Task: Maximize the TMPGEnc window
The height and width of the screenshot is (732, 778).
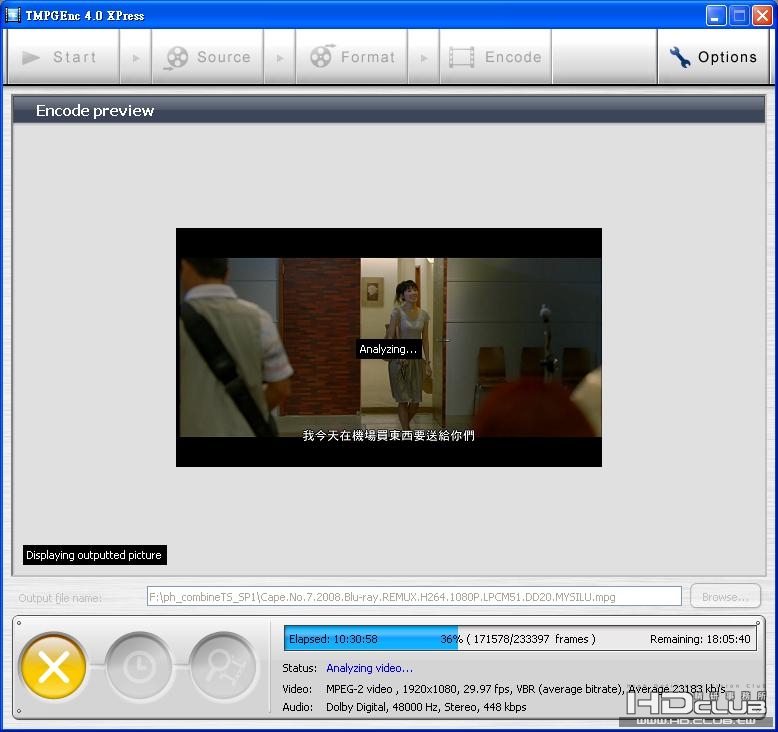Action: (739, 15)
